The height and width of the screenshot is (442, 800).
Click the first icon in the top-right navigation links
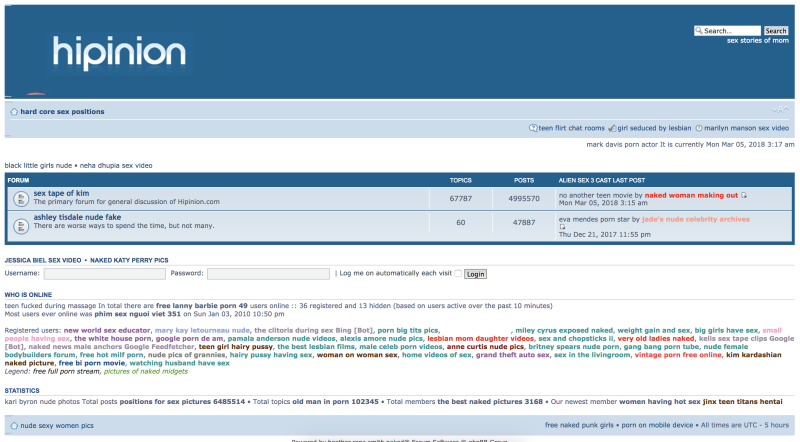click(x=533, y=128)
